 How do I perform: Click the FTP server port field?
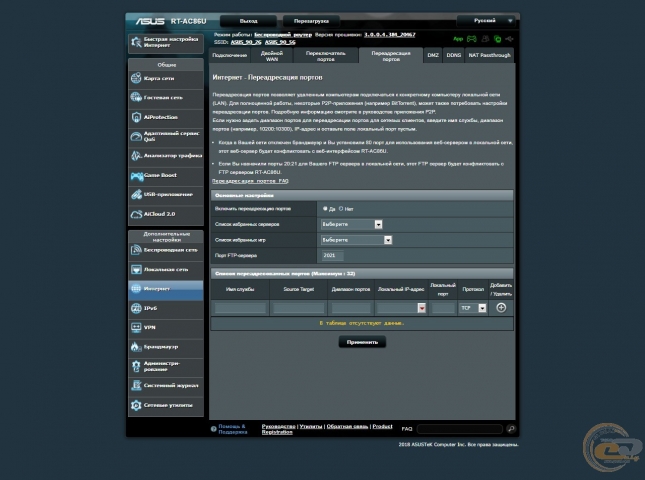pyautogui.click(x=332, y=255)
